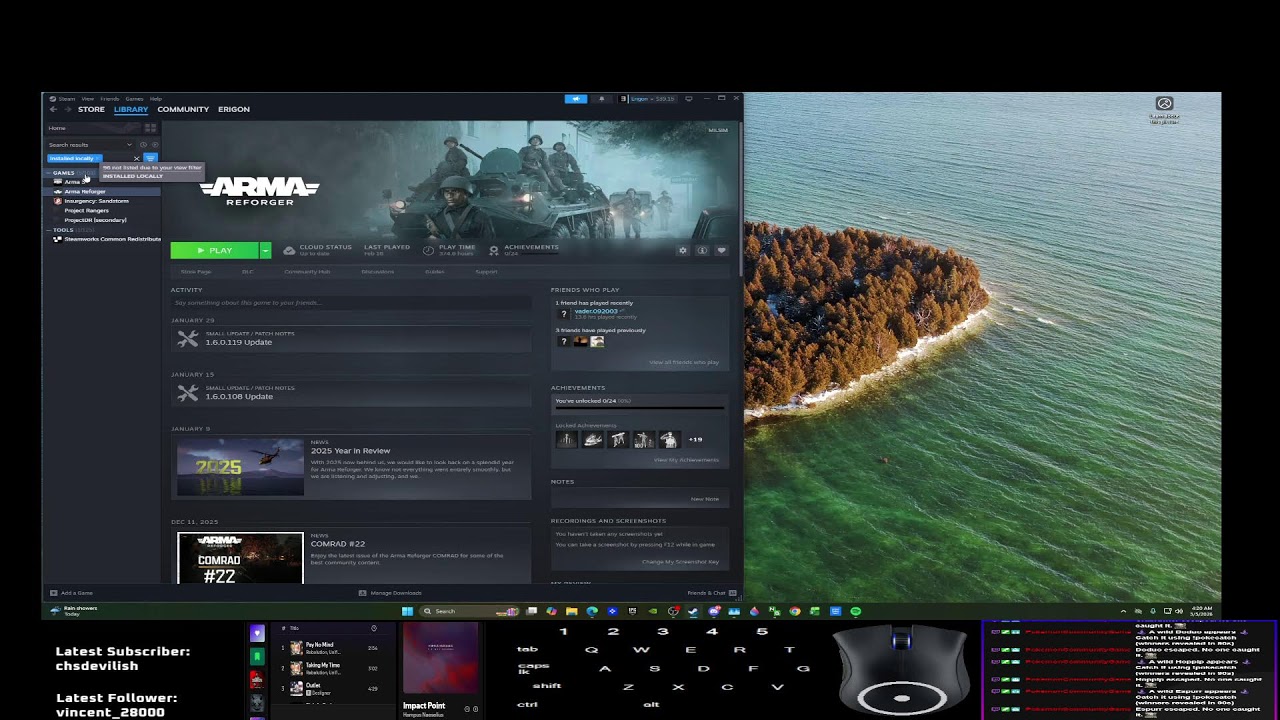Open the Steam menu
This screenshot has height=720, width=1280.
(x=66, y=99)
